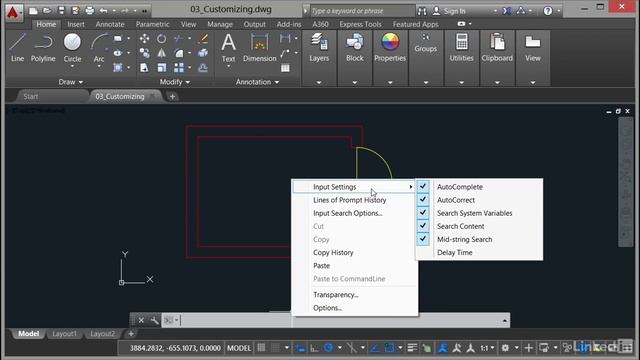The width and height of the screenshot is (640, 360).
Task: Open the 1:1 annotation scale dropdown
Action: (x=487, y=348)
